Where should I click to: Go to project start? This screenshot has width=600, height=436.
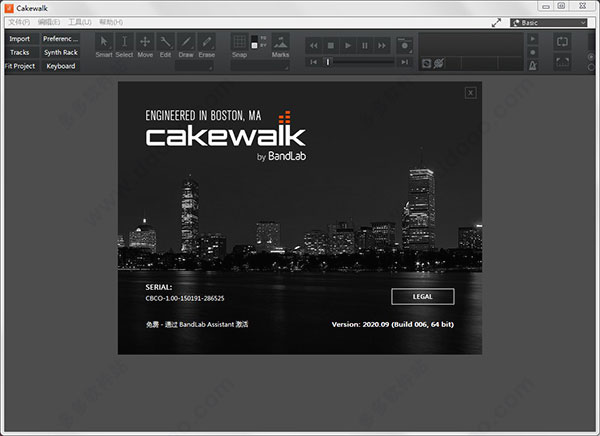click(313, 62)
